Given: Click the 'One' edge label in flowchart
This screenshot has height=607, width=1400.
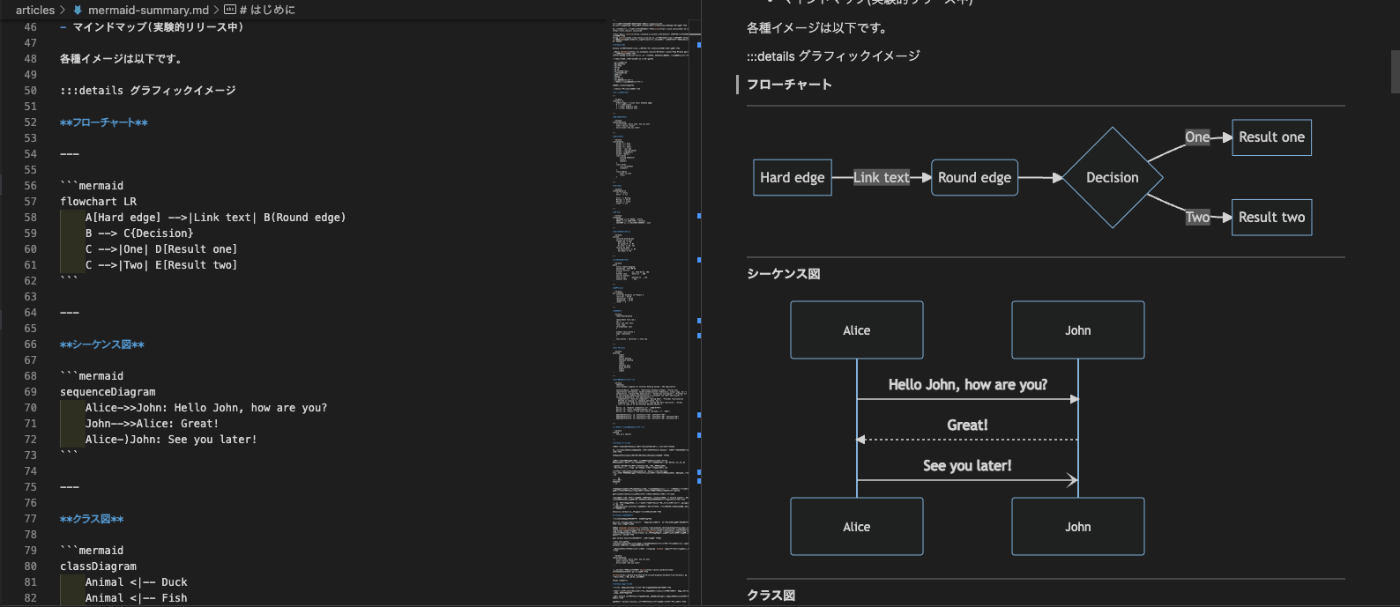Looking at the screenshot, I should 1197,137.
